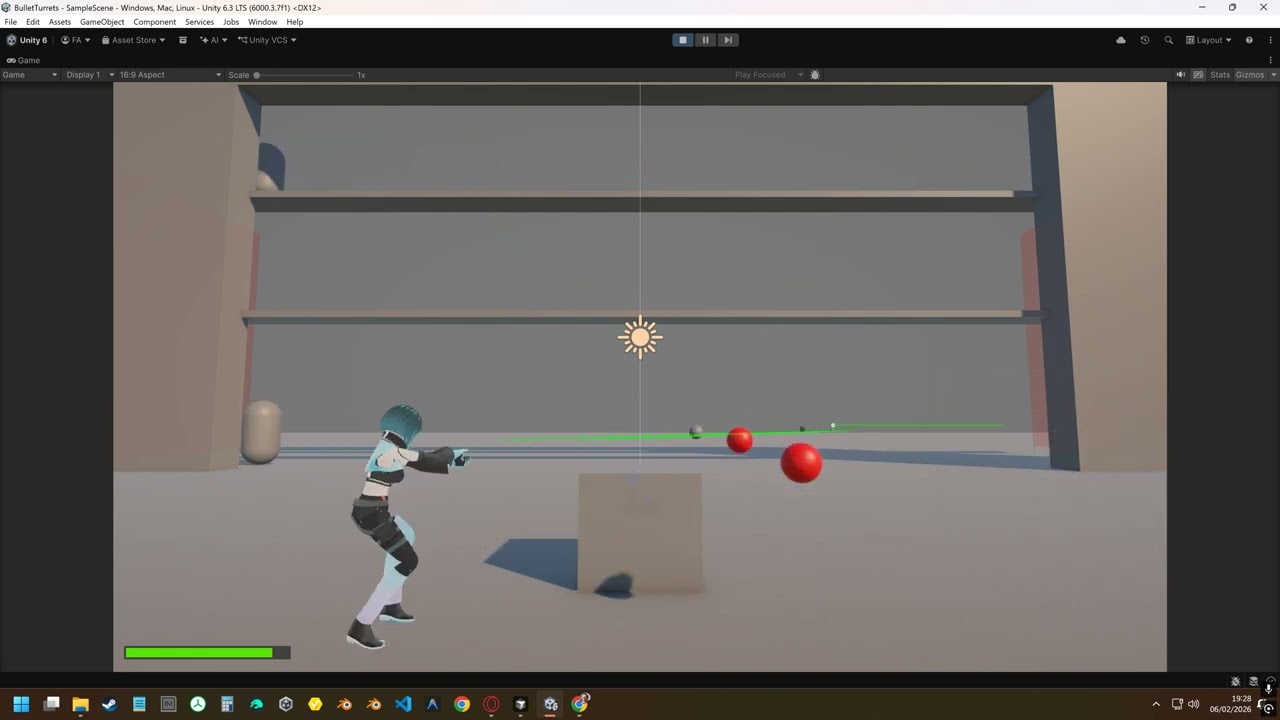This screenshot has height=720, width=1280.
Task: Open the Component menu
Action: (155, 22)
